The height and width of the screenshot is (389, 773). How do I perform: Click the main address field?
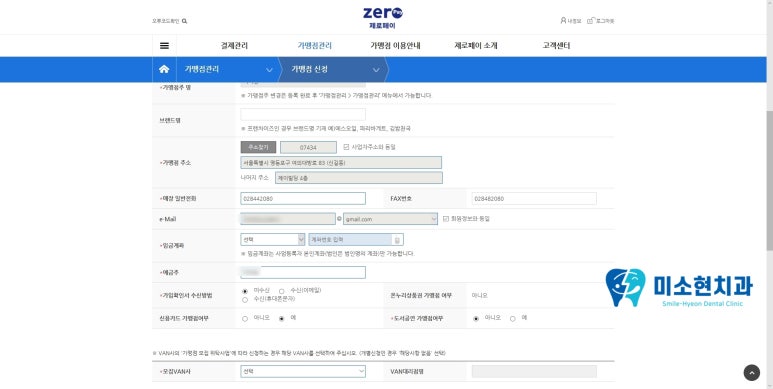341,162
